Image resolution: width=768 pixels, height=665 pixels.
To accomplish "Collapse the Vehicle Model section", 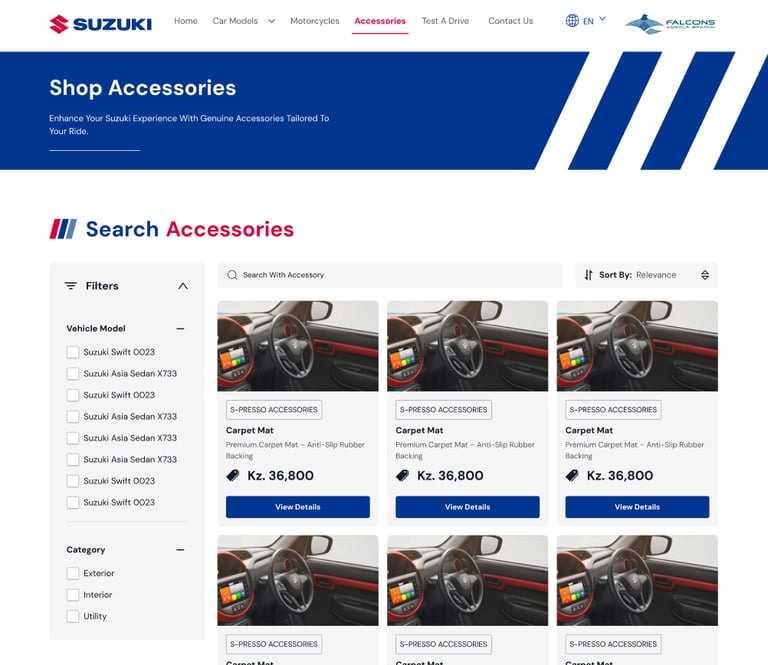I will click(180, 329).
